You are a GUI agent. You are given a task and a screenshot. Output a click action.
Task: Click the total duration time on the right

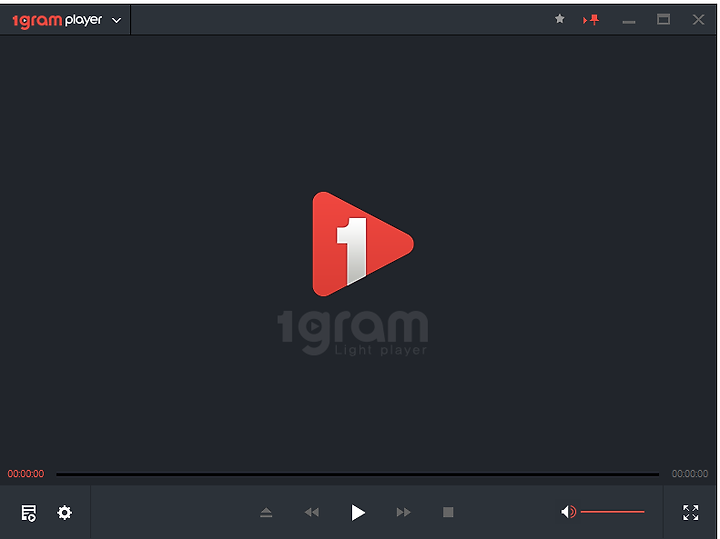click(x=690, y=474)
